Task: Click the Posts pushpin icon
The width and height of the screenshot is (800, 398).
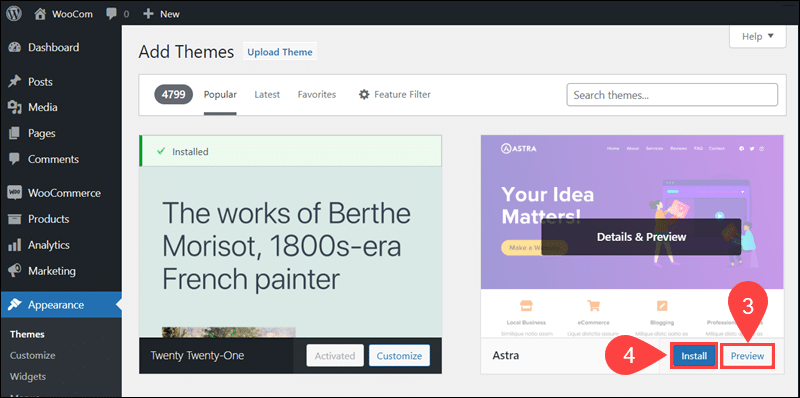Action: tap(14, 82)
